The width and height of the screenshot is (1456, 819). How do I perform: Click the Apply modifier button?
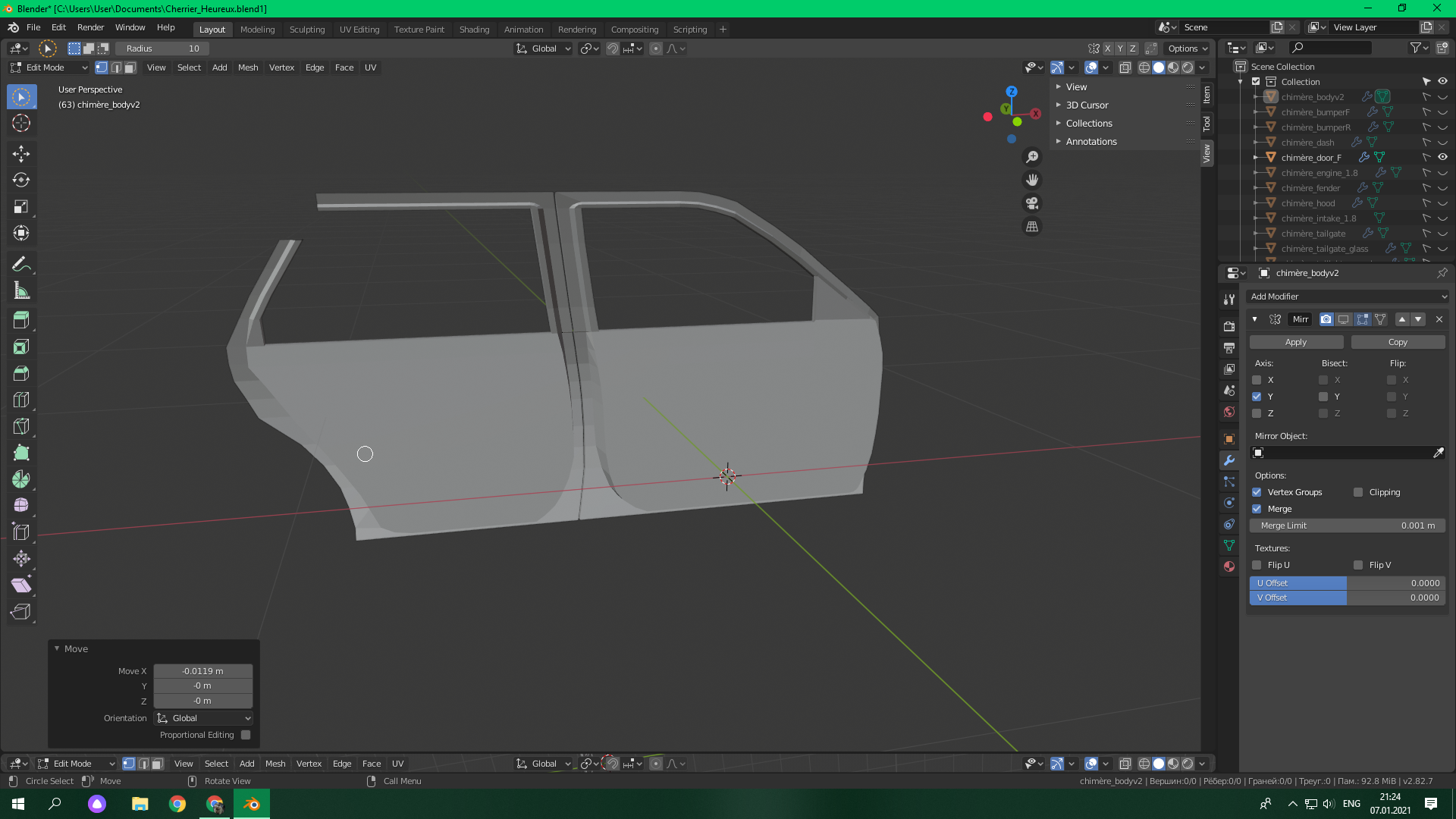[x=1295, y=342]
